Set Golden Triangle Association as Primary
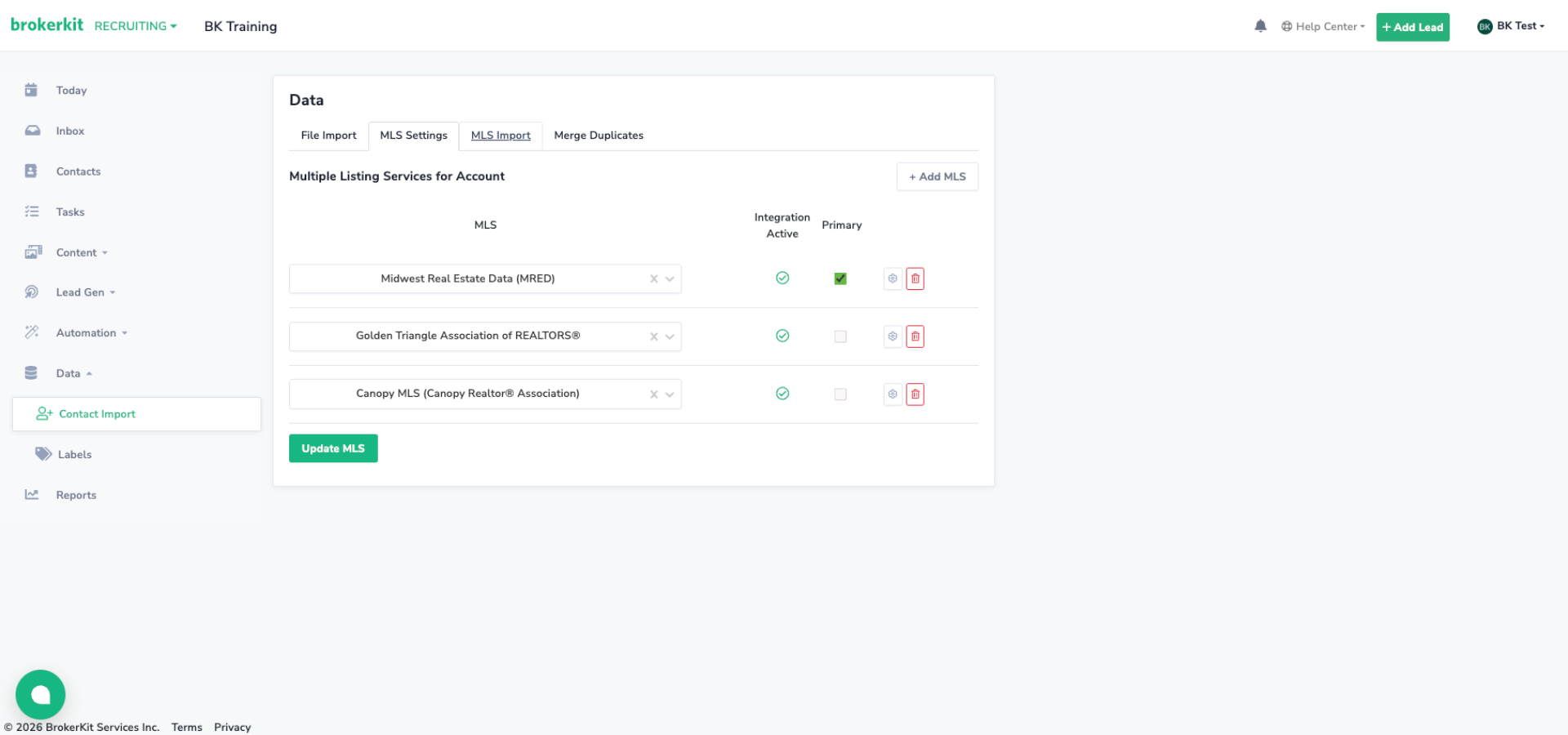1568x735 pixels. tap(840, 336)
